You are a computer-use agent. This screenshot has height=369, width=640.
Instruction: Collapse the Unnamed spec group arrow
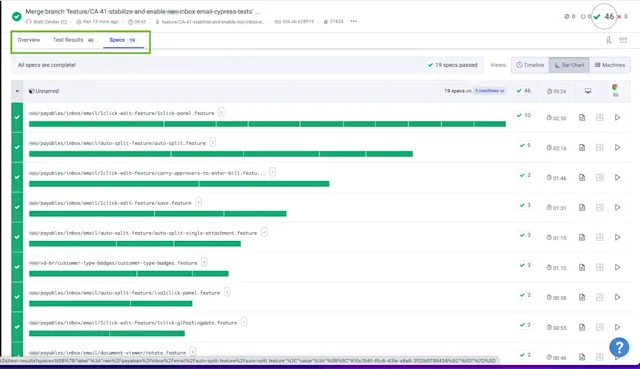pos(17,91)
